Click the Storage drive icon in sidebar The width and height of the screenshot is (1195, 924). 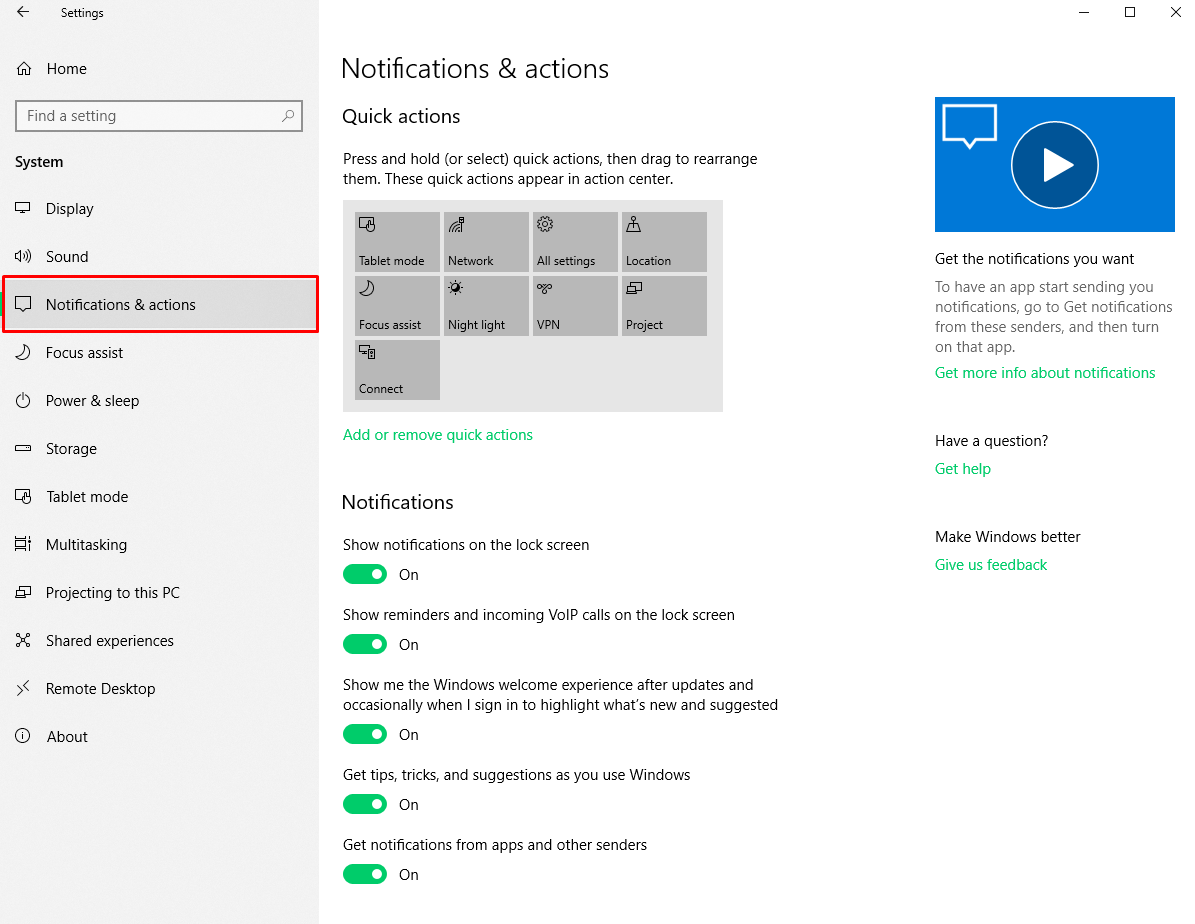pyautogui.click(x=23, y=448)
